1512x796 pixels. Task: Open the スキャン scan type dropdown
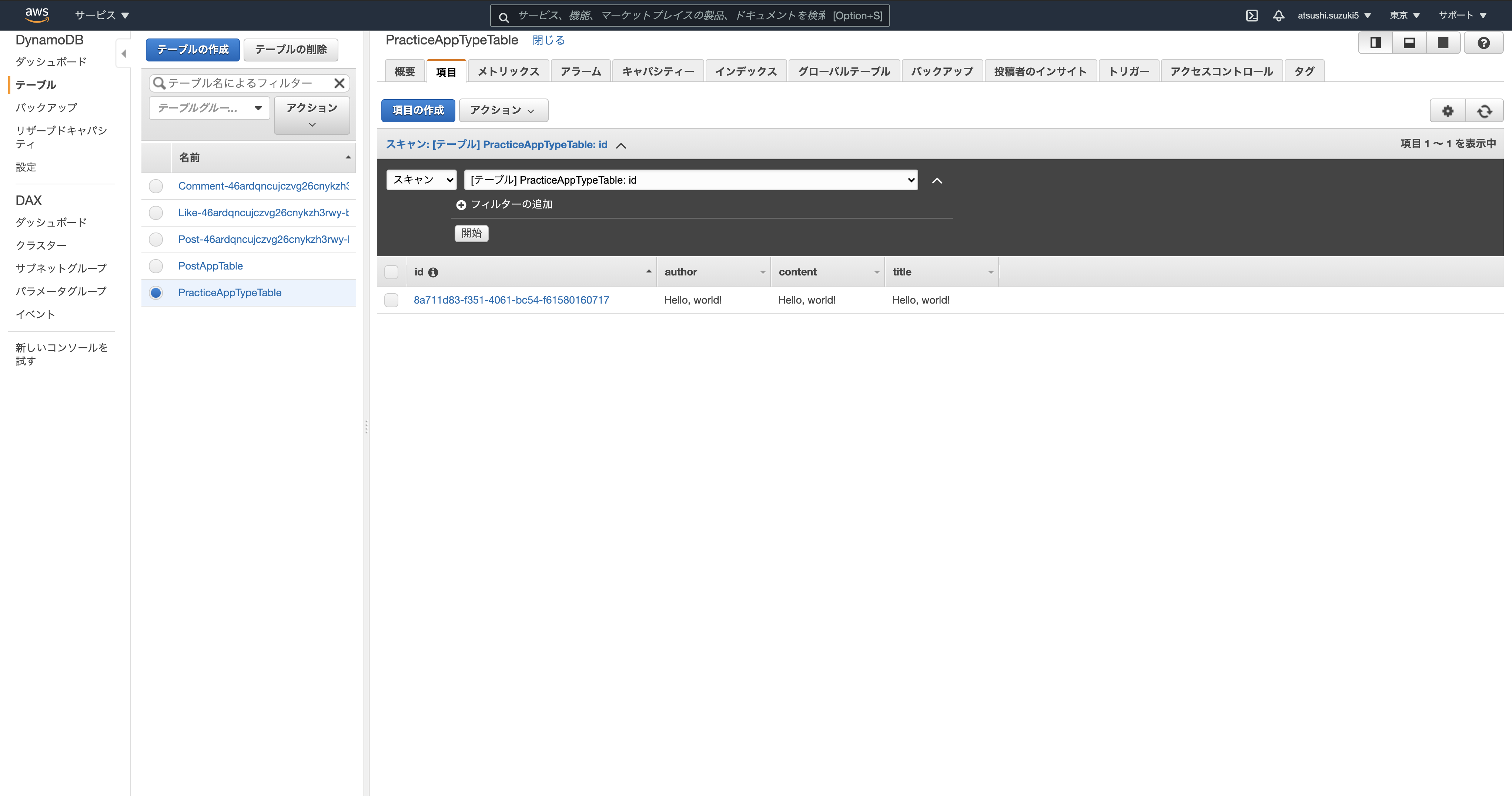[x=421, y=180]
